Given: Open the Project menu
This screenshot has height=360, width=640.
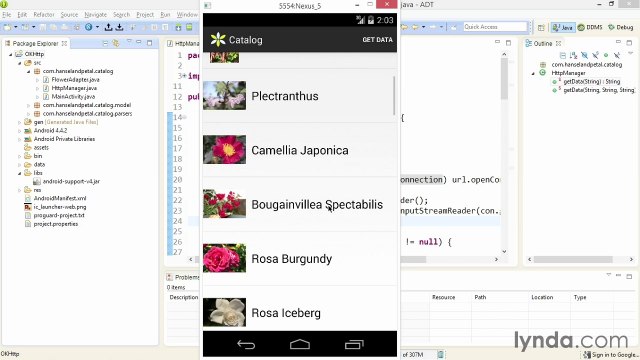Looking at the screenshot, I should tap(145, 15).
